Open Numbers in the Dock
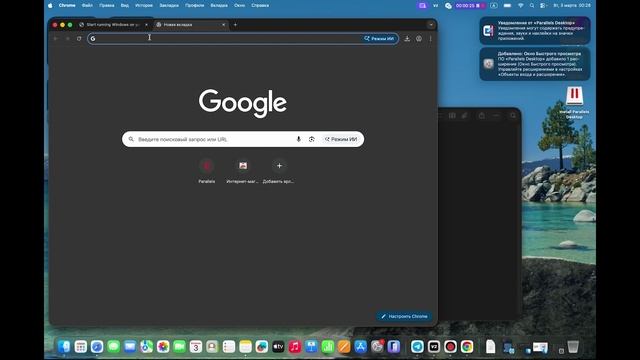The width and height of the screenshot is (640, 360). (x=327, y=347)
